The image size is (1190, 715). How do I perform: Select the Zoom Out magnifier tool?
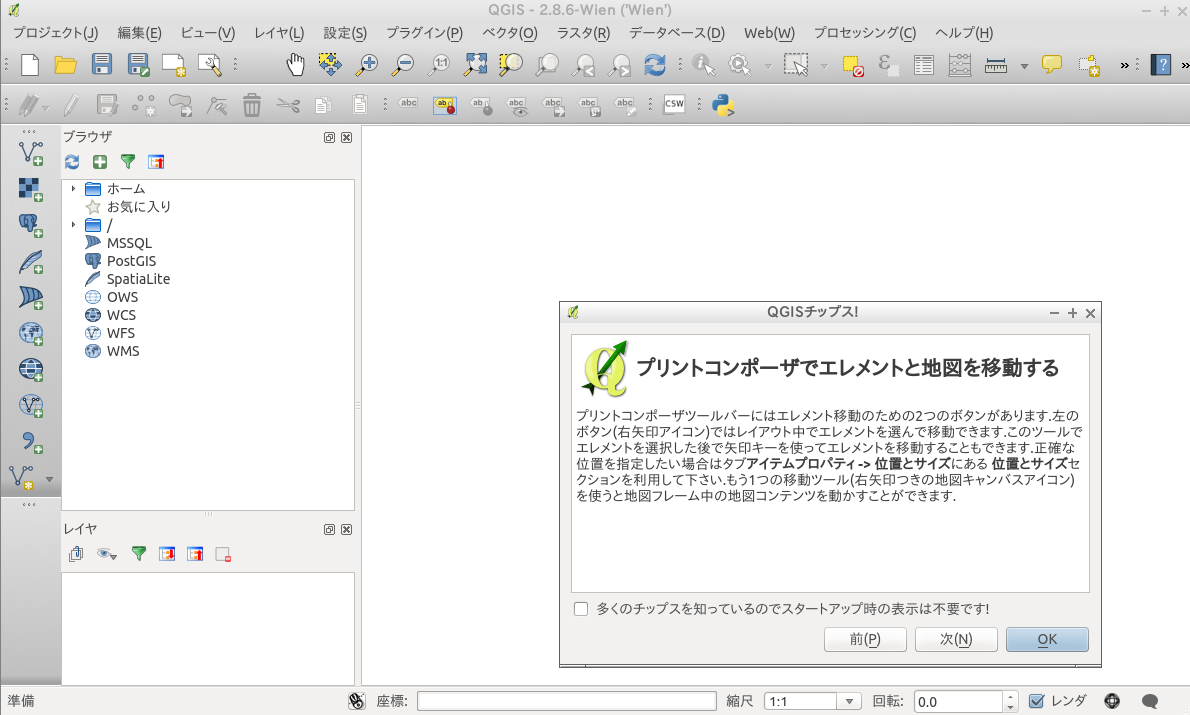(x=403, y=65)
